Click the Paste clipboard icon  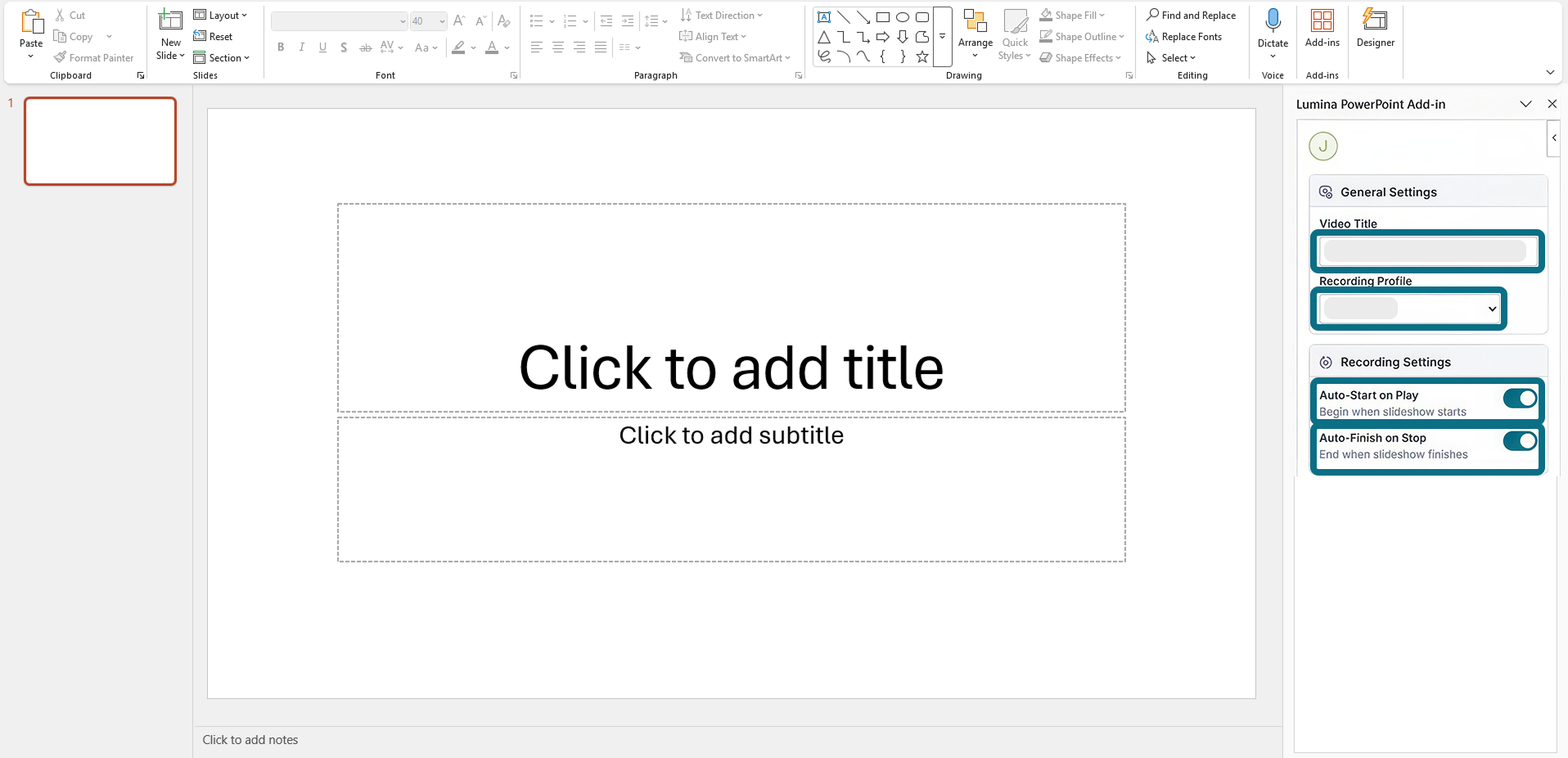31,22
